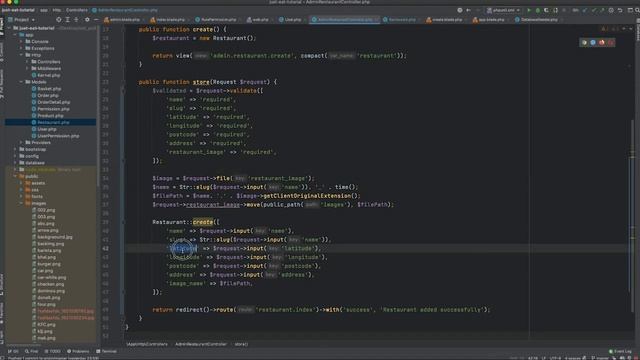
Task: Click the Run with Coverage icon
Action: click(x=546, y=10)
